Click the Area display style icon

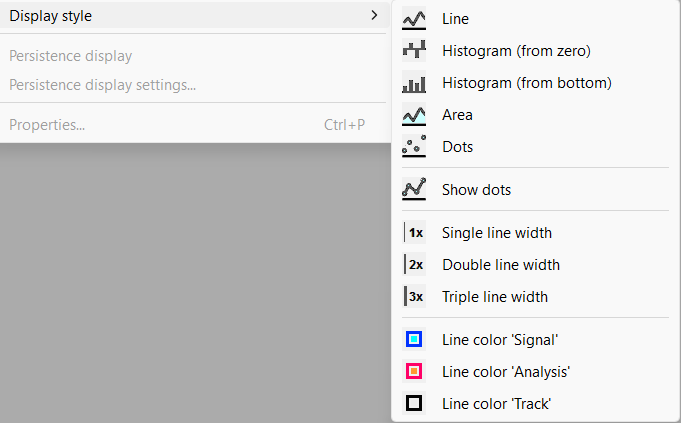coord(414,115)
